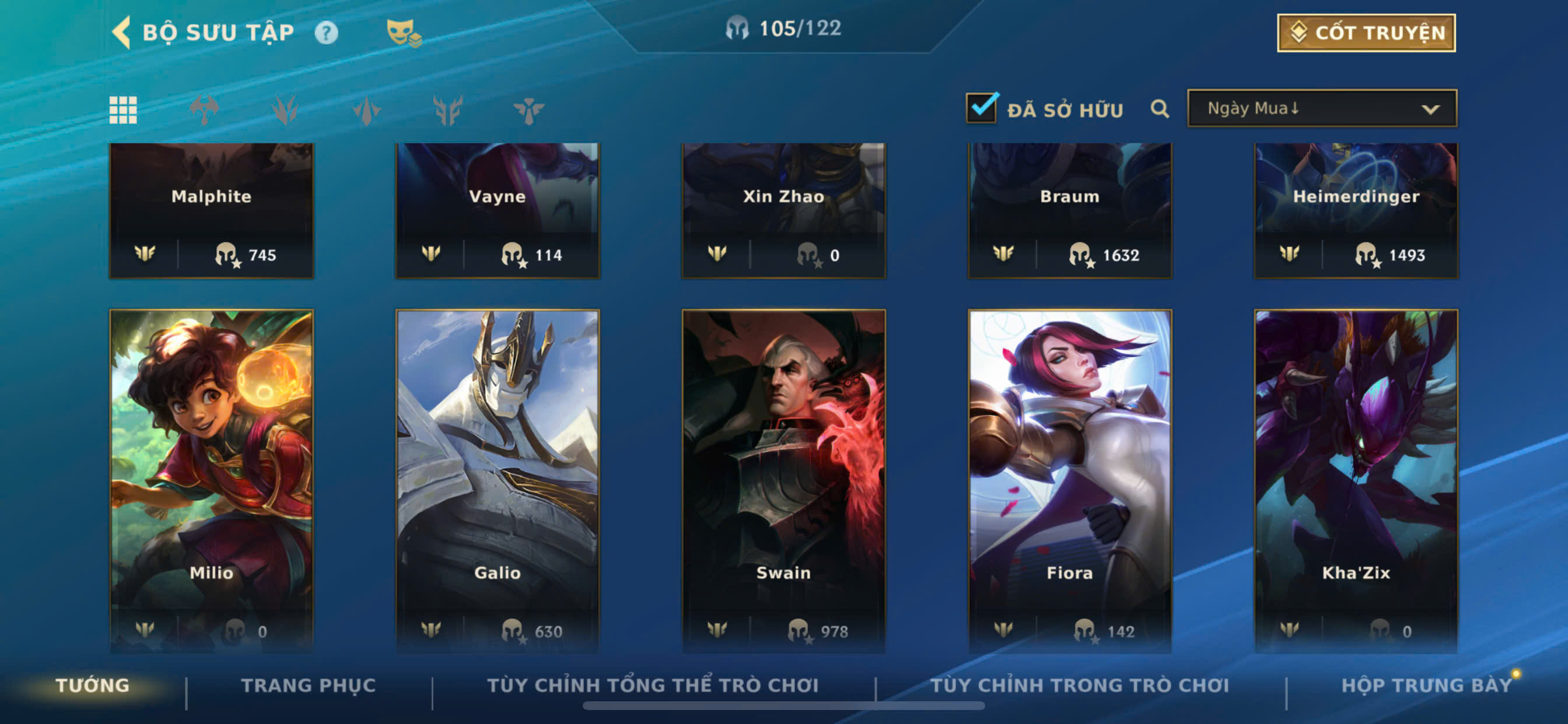1568x724 pixels.
Task: Open the Ngày Mua sort dropdown
Action: click(1321, 108)
